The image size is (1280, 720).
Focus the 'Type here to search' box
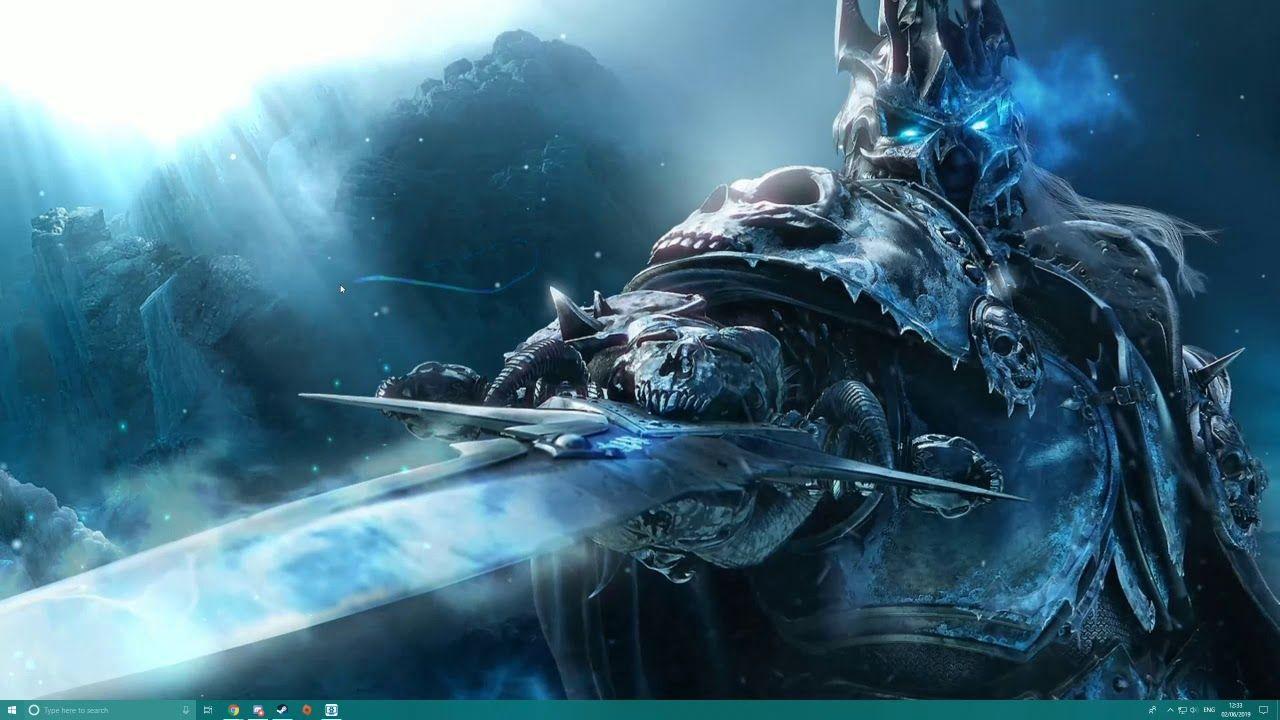point(109,710)
